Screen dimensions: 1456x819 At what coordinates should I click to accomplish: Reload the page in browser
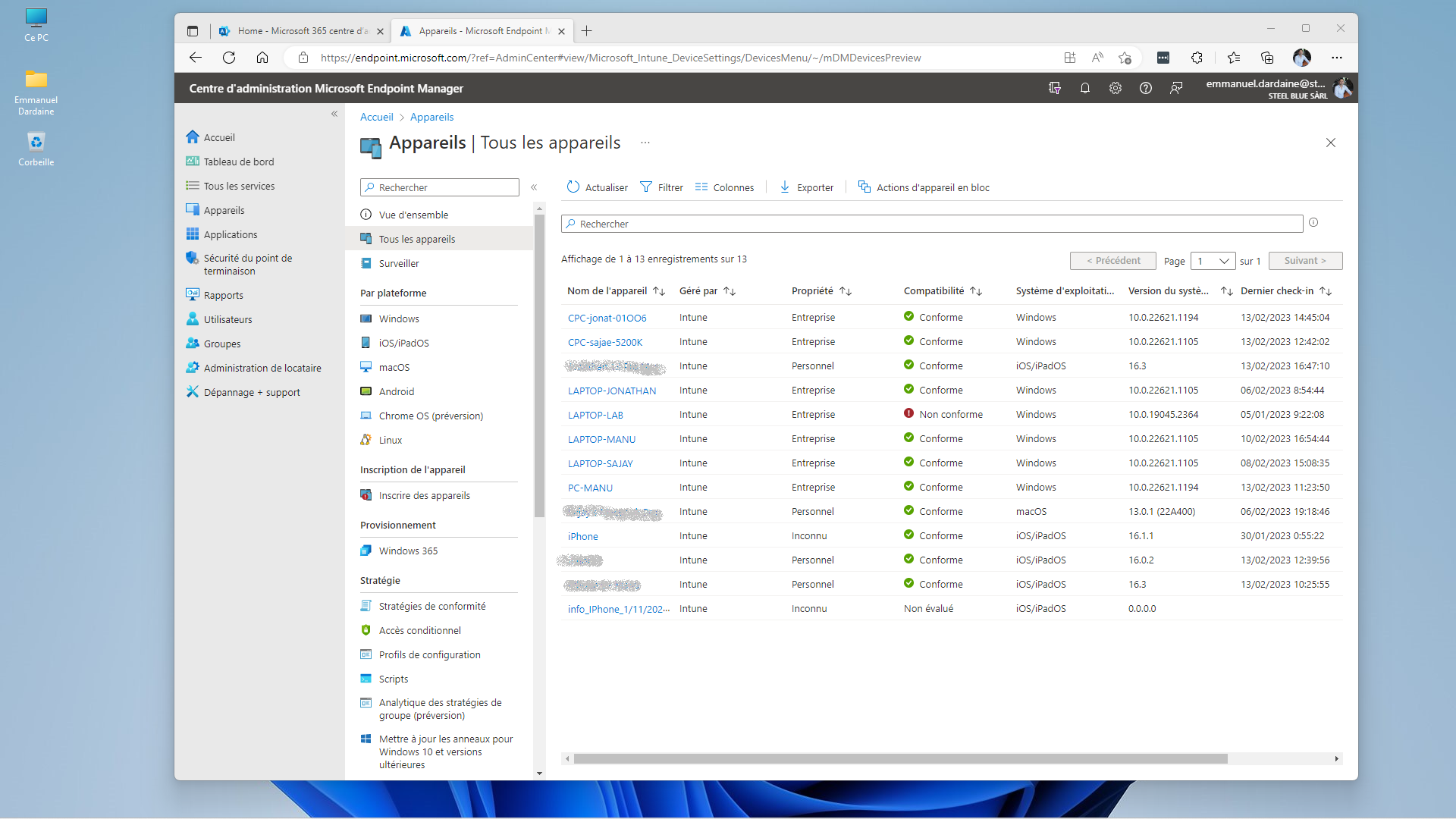[229, 58]
